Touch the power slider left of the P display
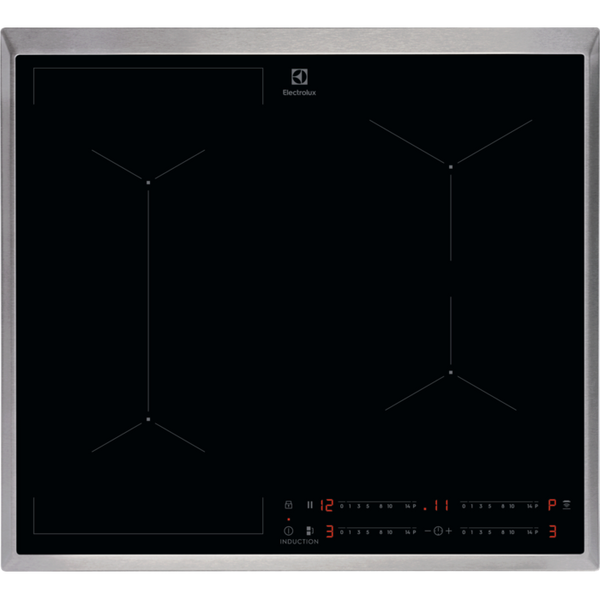This screenshot has width=600, height=600. 499,504
